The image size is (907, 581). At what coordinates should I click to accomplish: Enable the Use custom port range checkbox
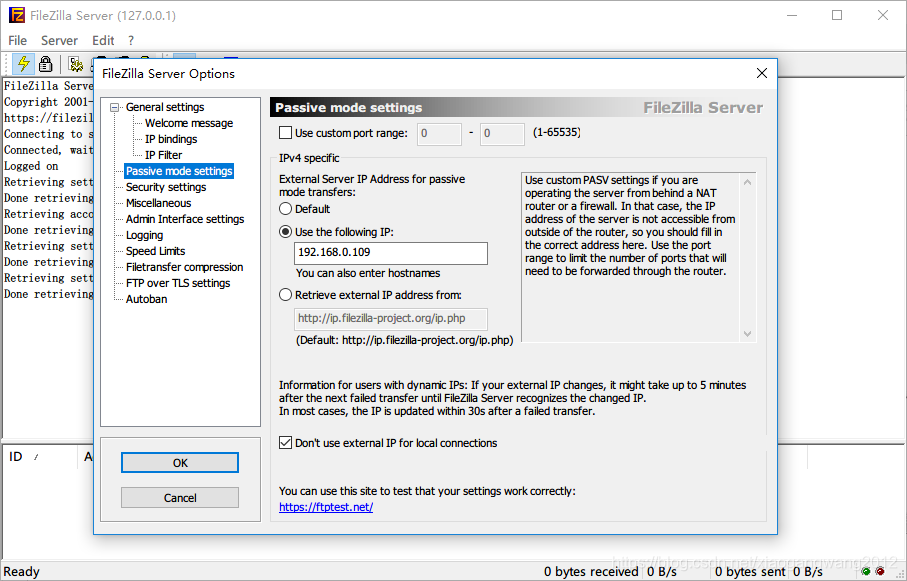pos(285,133)
